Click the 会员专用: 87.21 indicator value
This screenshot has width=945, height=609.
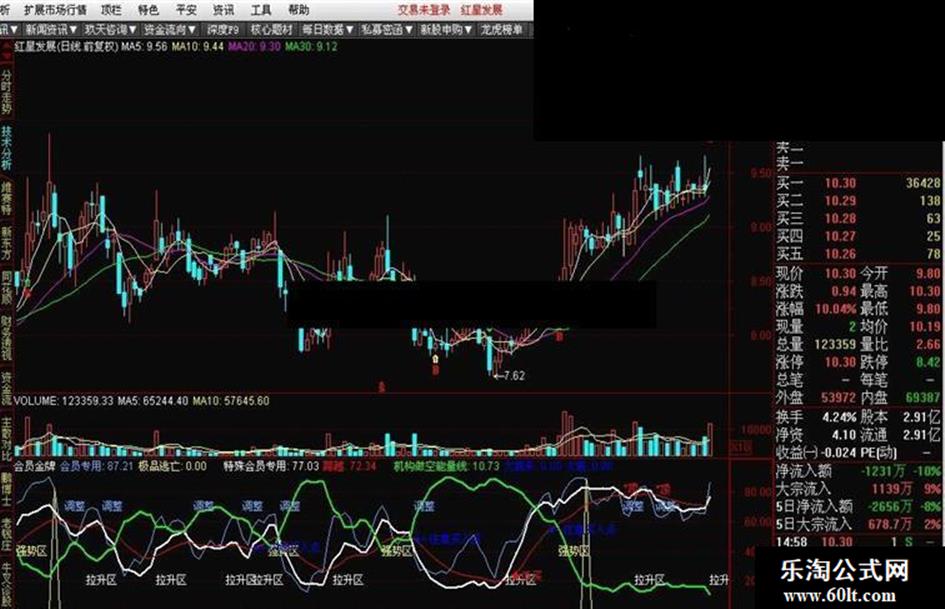pyautogui.click(x=96, y=466)
